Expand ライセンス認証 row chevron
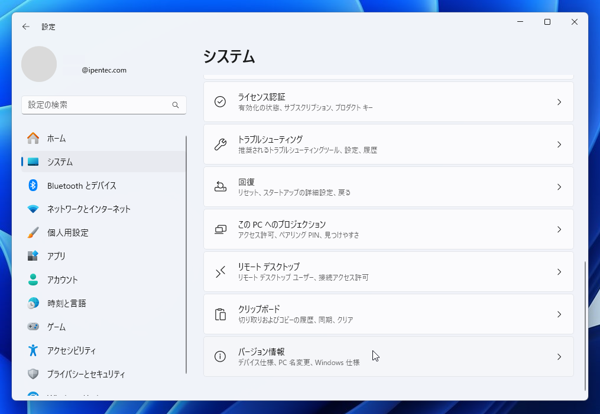This screenshot has height=414, width=600. pyautogui.click(x=559, y=102)
